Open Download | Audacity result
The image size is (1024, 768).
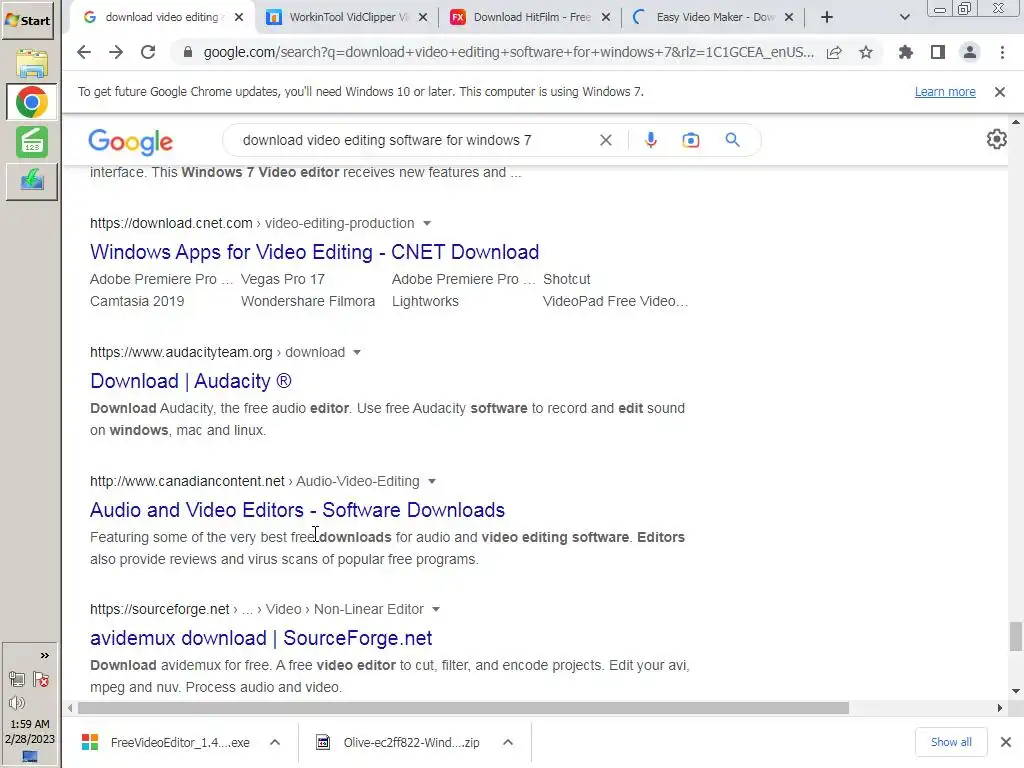point(191,381)
